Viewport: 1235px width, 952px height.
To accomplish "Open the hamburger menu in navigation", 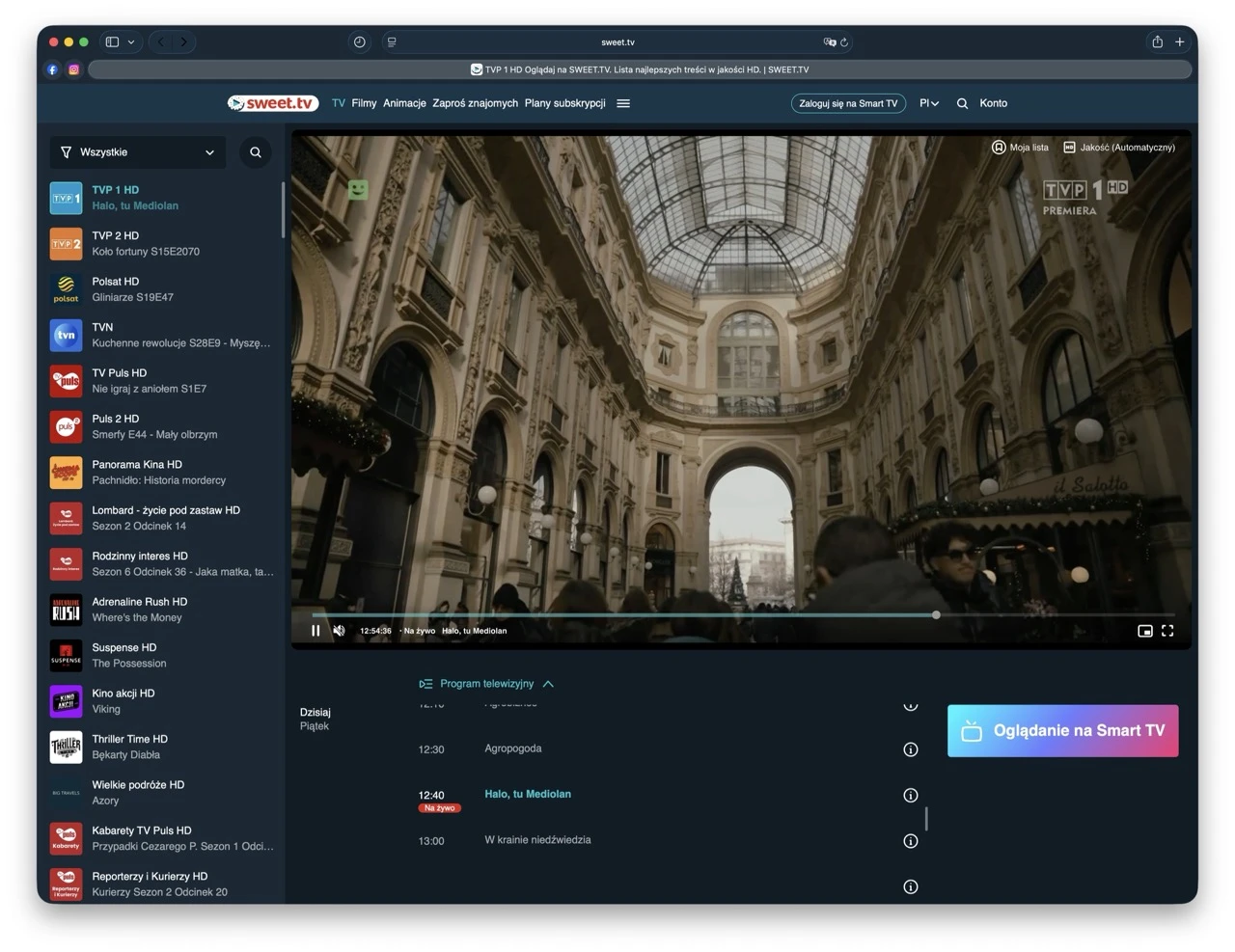I will coord(623,103).
